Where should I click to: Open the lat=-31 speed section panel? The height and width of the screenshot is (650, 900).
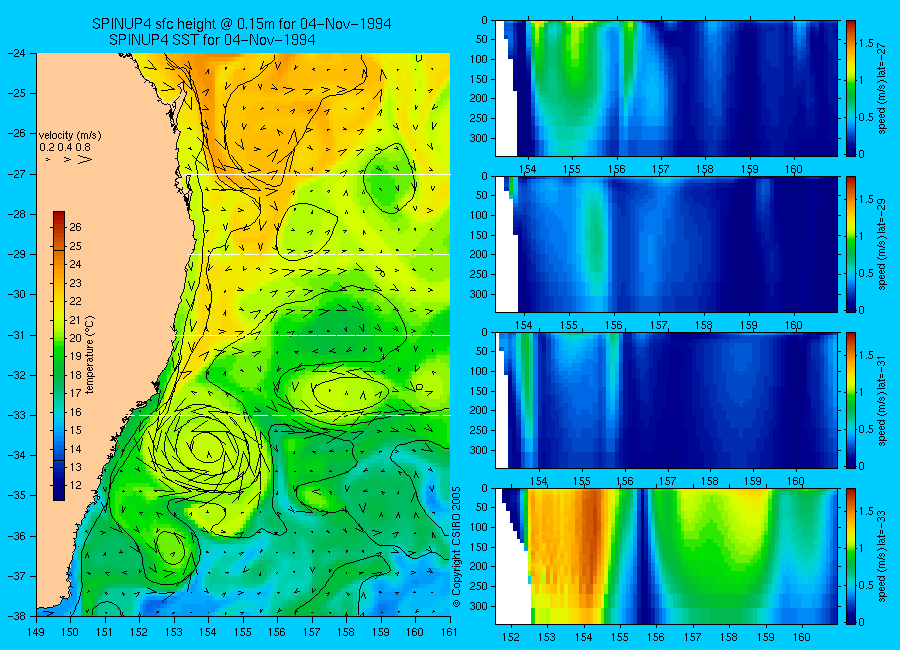(666, 400)
